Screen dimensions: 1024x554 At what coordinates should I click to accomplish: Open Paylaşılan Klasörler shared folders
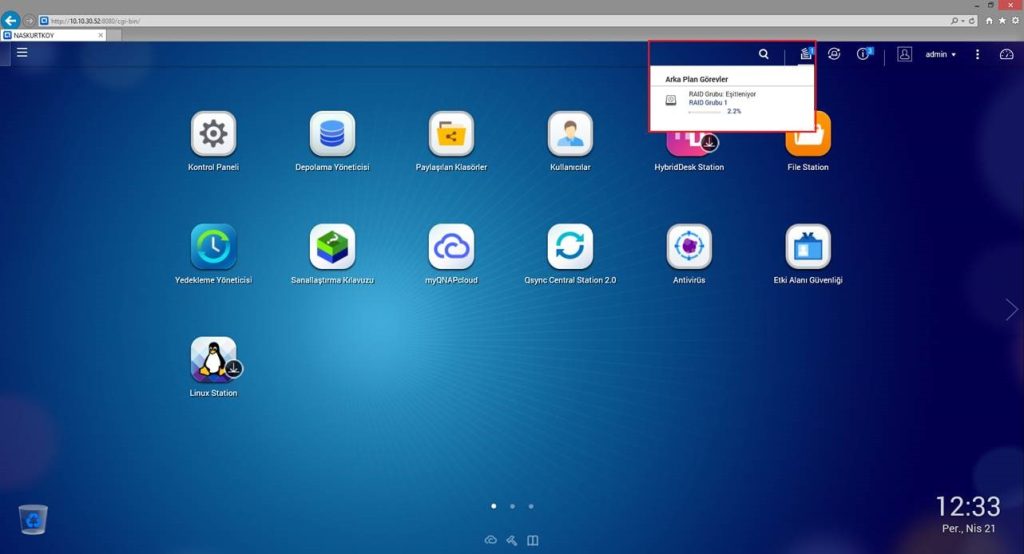(x=451, y=133)
